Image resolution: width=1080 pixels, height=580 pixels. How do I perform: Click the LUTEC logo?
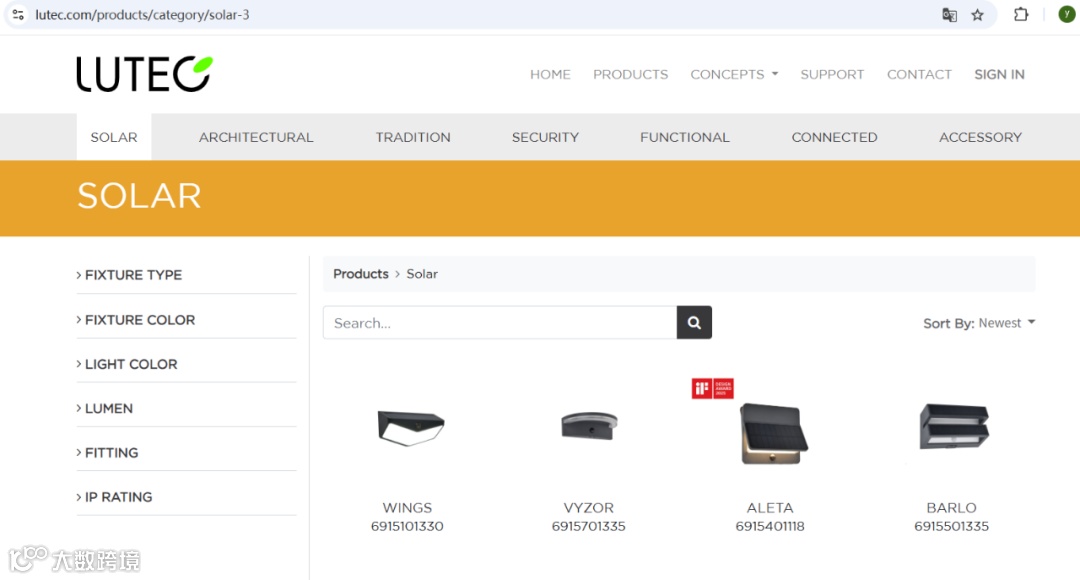point(145,74)
